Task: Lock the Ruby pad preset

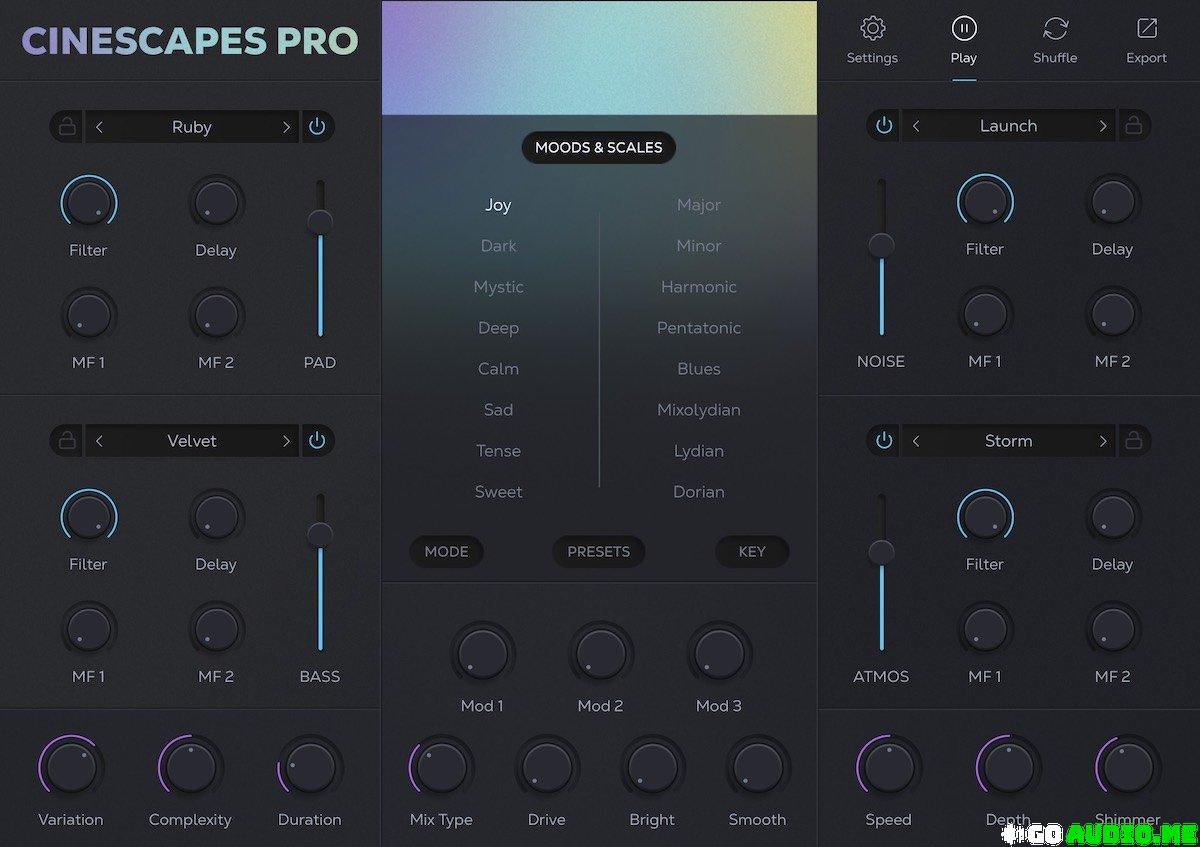Action: point(67,127)
